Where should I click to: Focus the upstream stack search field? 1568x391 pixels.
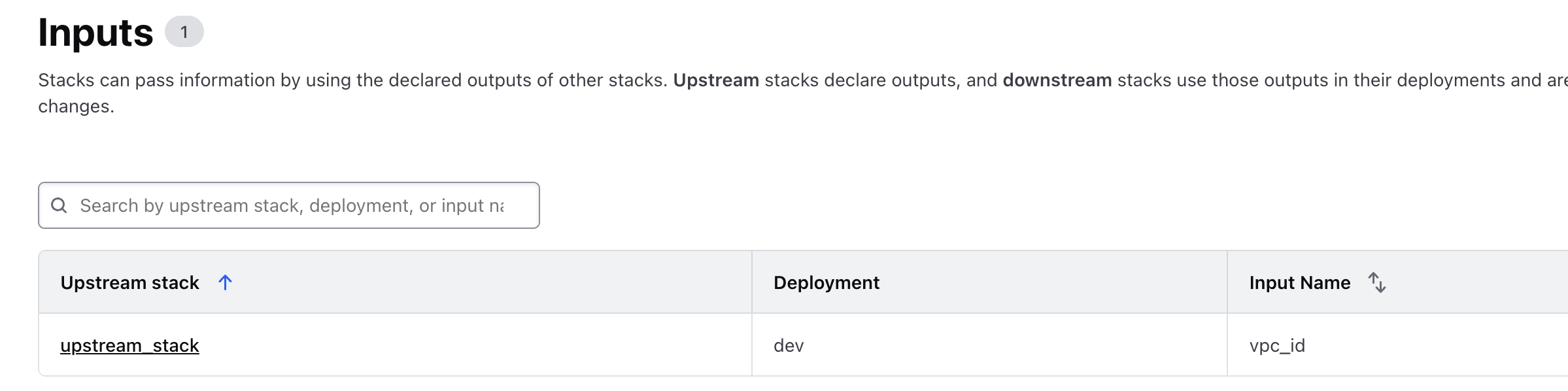pos(289,205)
